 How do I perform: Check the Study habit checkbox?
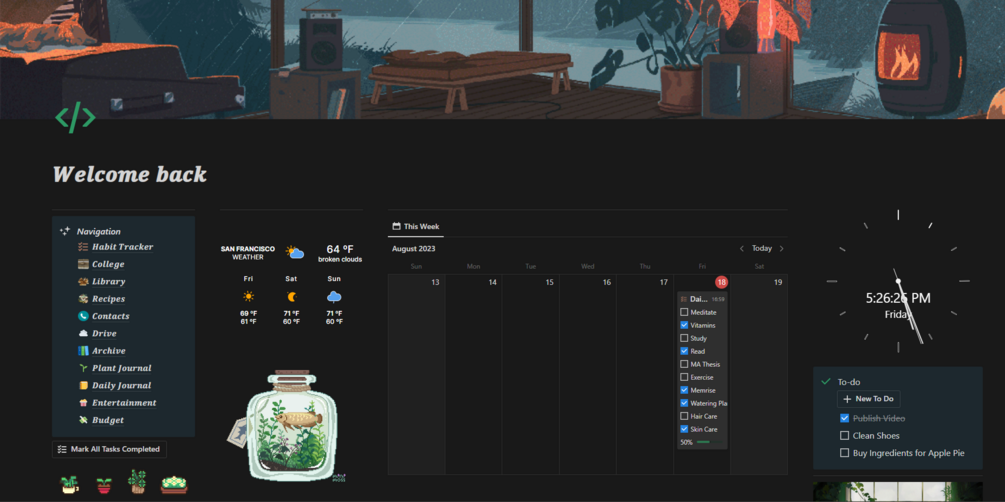click(684, 338)
